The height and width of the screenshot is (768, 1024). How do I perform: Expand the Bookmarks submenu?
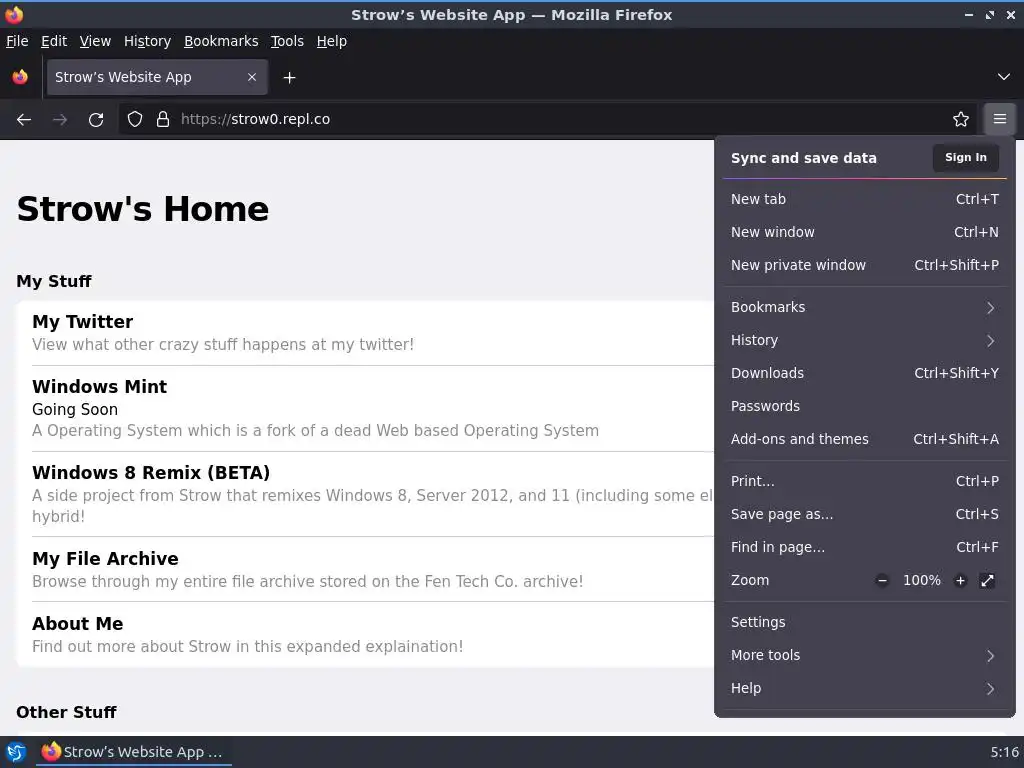(x=865, y=307)
